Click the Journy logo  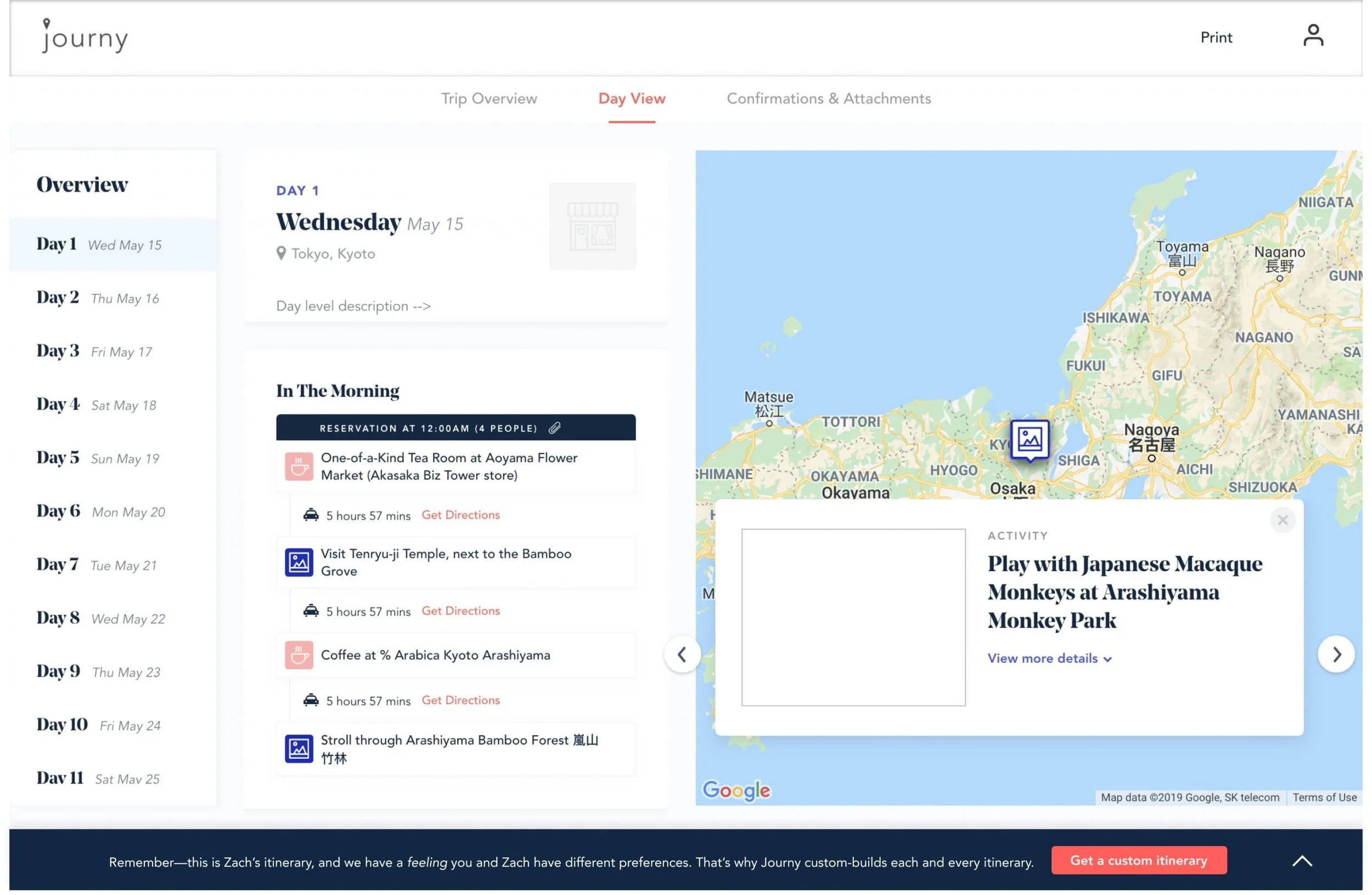pyautogui.click(x=85, y=36)
